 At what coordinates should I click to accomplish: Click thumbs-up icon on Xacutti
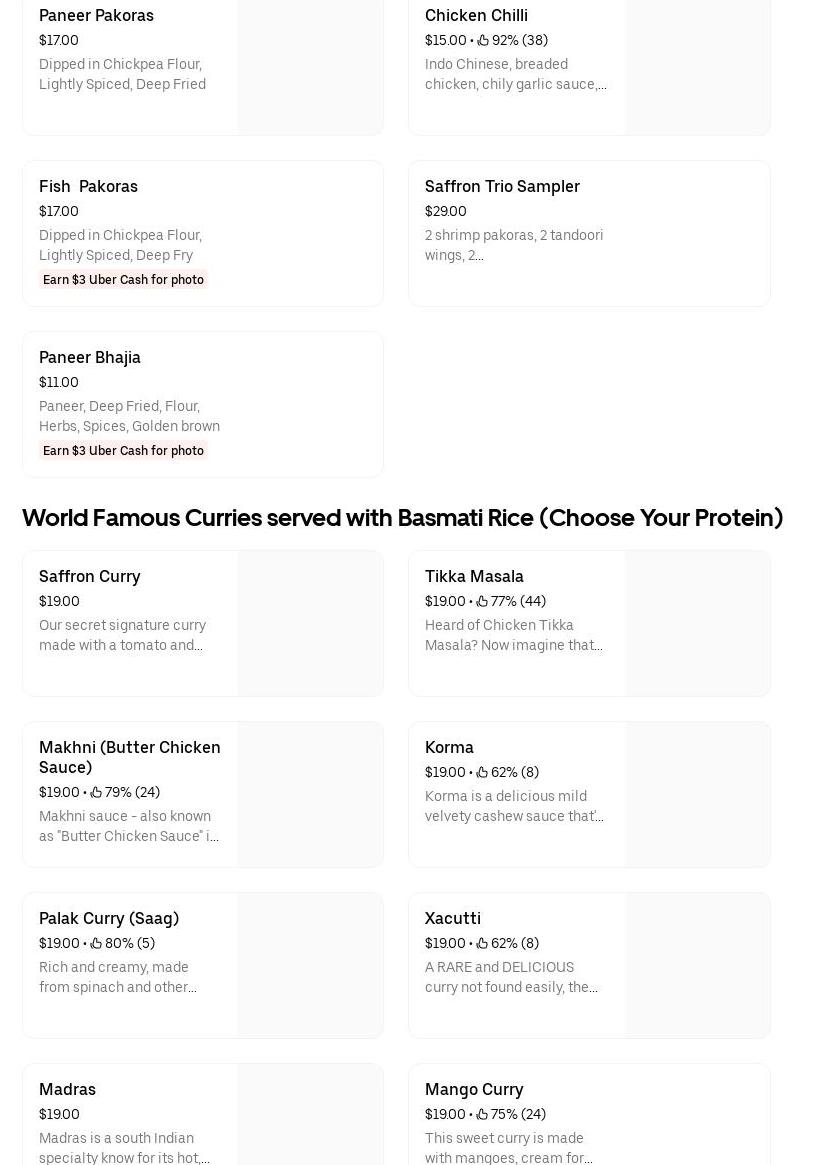481,943
